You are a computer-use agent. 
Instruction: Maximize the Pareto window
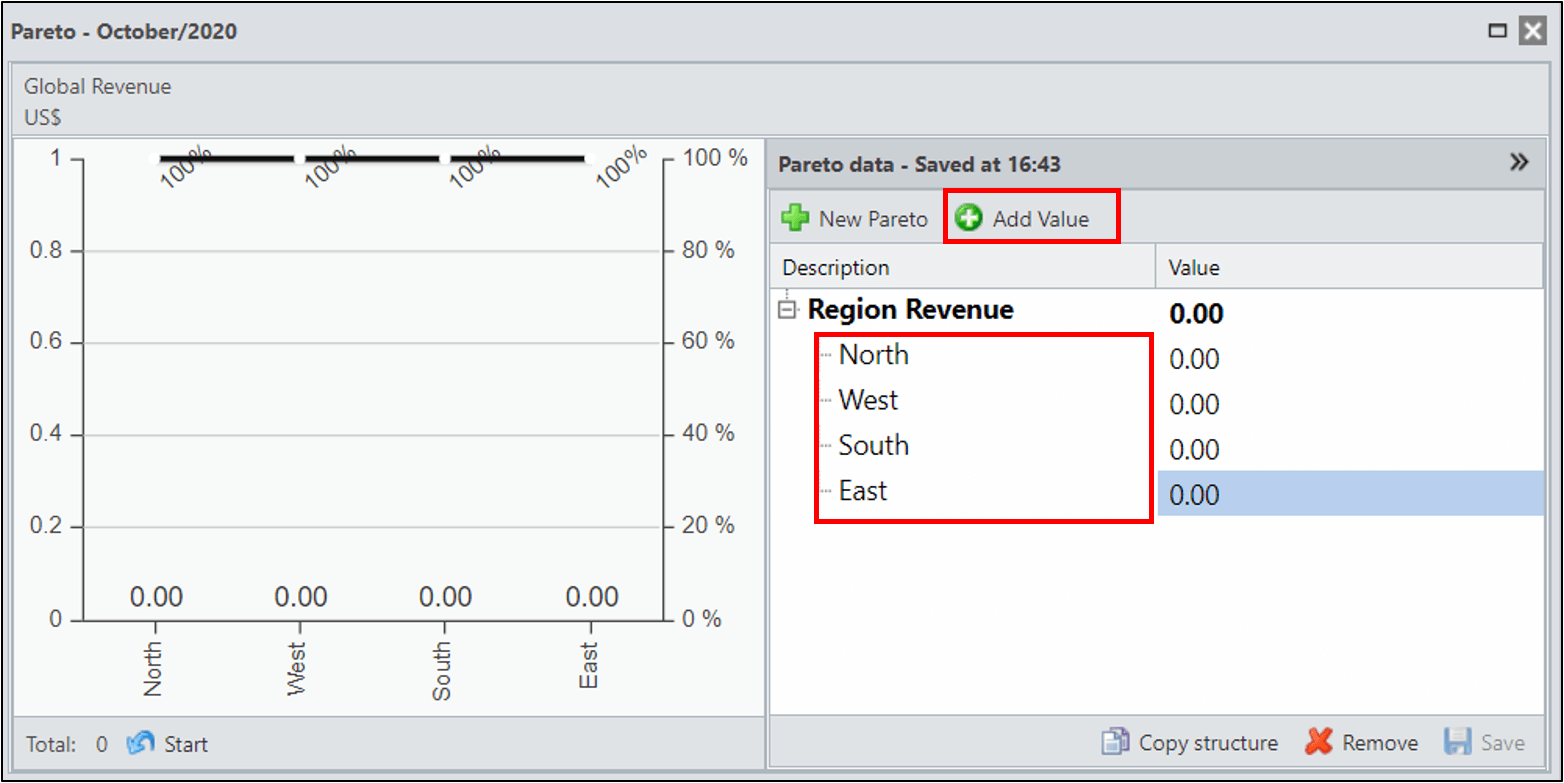click(1498, 31)
